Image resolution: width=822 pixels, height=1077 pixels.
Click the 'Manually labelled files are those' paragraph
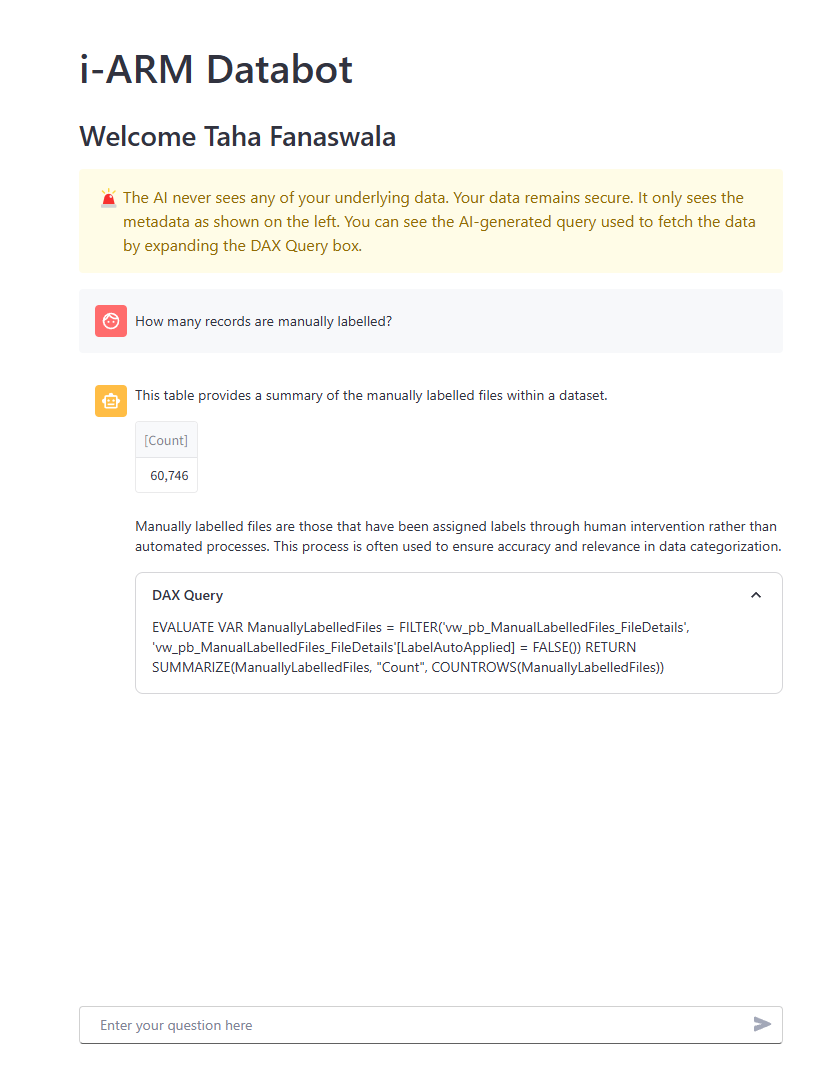pyautogui.click(x=456, y=536)
